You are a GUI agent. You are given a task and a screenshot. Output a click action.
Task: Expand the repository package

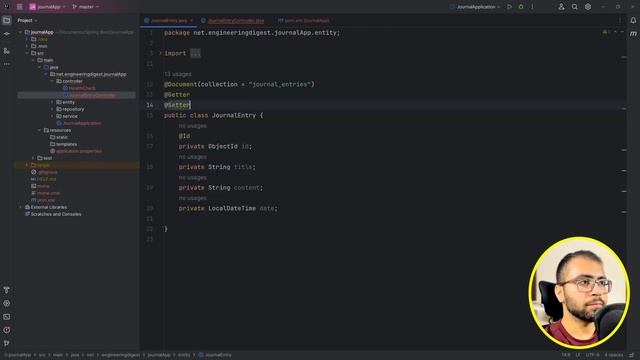coord(52,109)
